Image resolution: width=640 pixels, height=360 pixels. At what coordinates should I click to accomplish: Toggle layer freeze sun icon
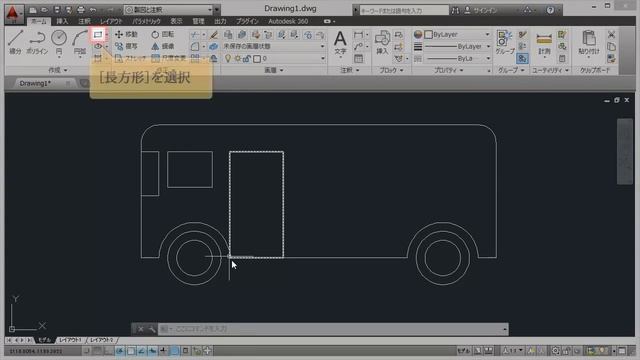tap(238, 59)
